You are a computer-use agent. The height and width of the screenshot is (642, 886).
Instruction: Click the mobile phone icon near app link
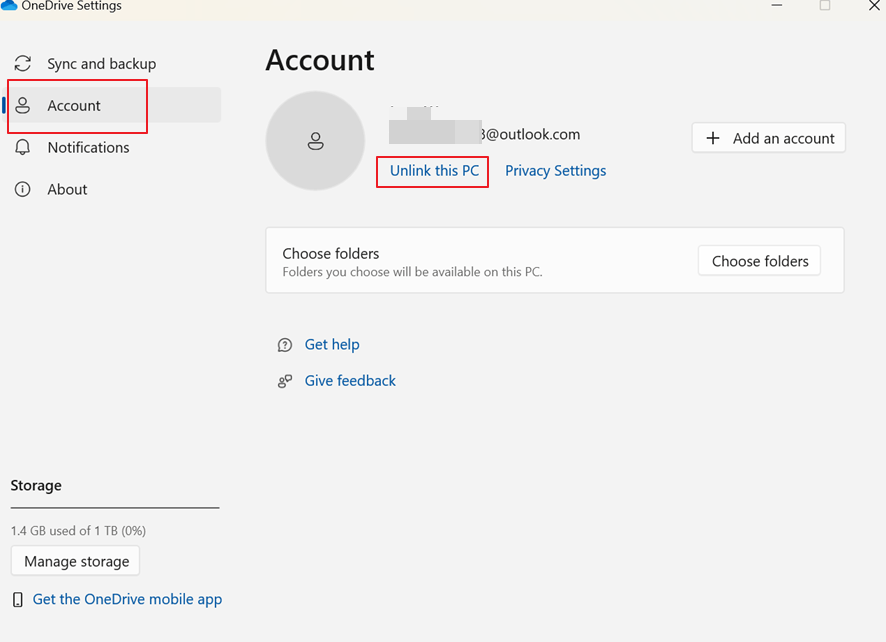[18, 600]
